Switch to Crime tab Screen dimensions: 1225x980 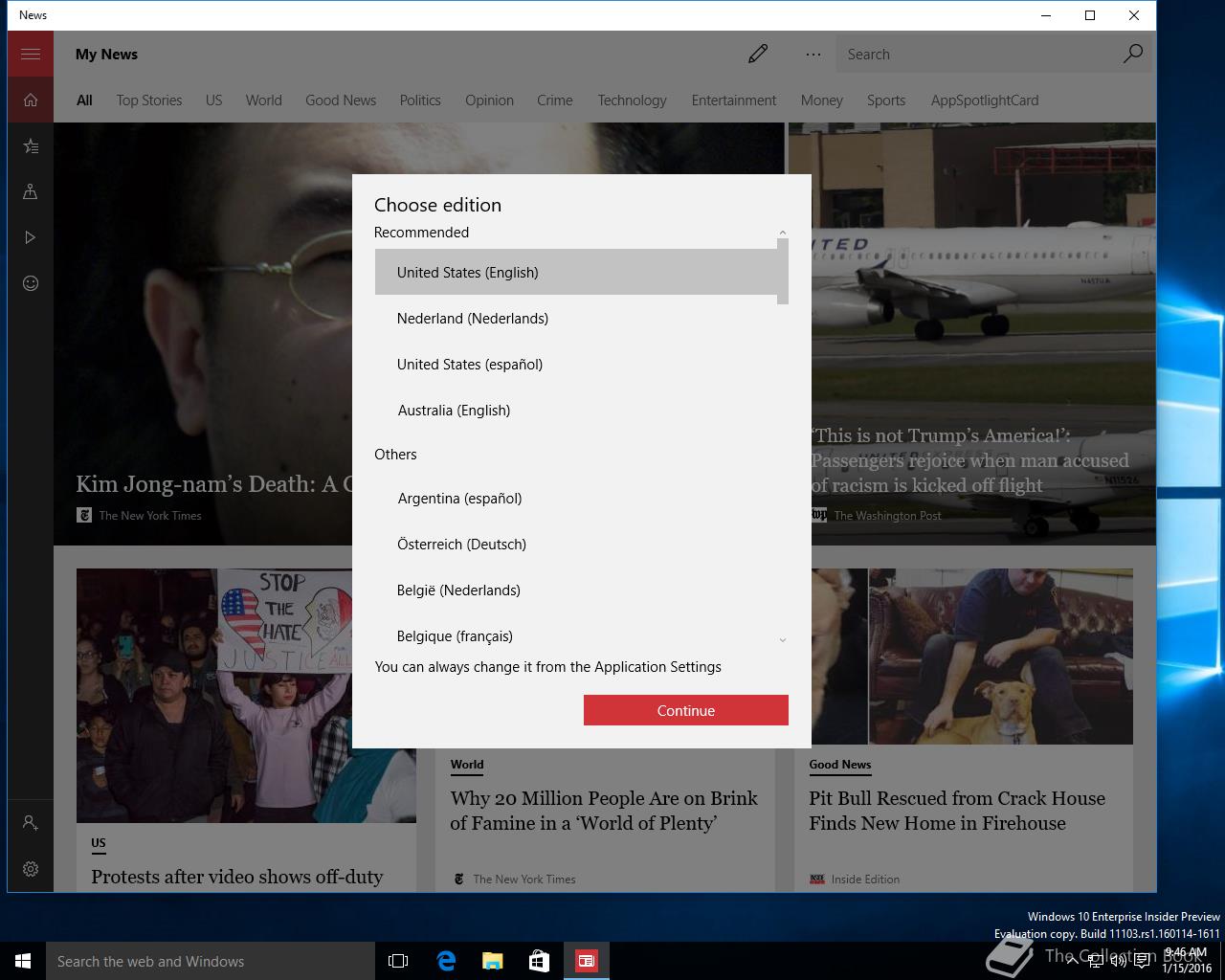(x=555, y=100)
